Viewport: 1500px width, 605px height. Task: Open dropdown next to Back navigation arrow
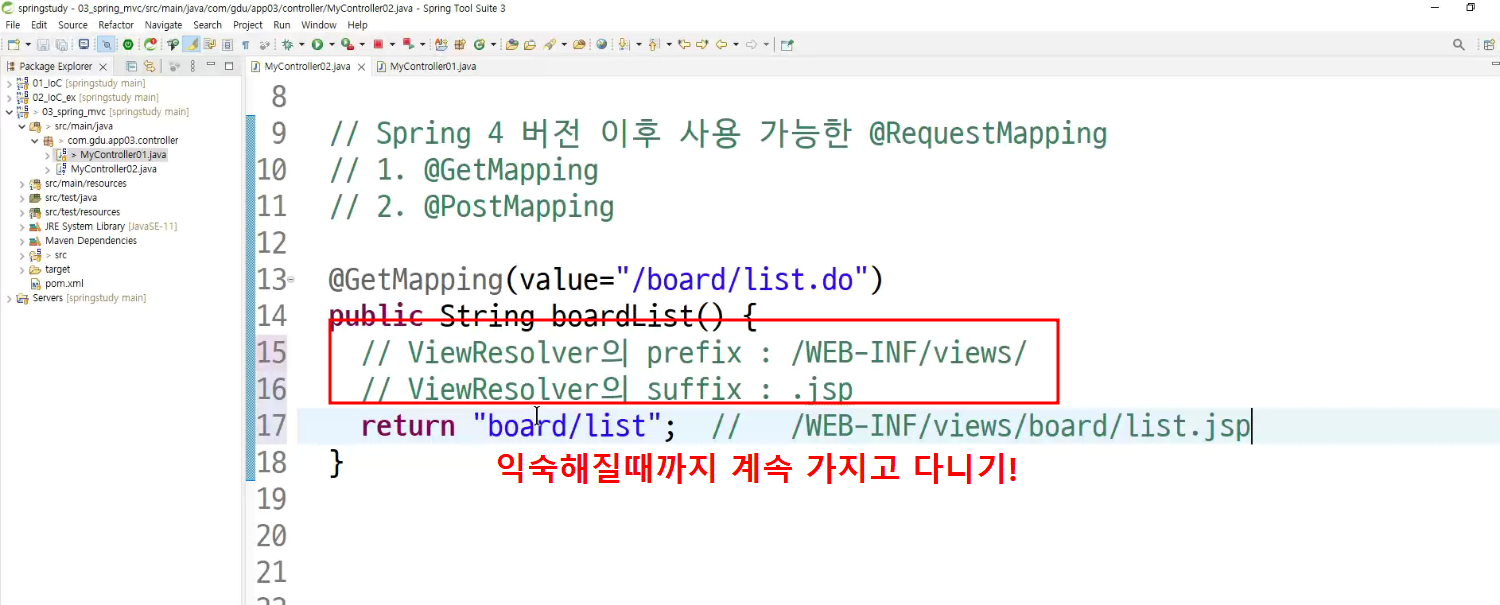736,44
